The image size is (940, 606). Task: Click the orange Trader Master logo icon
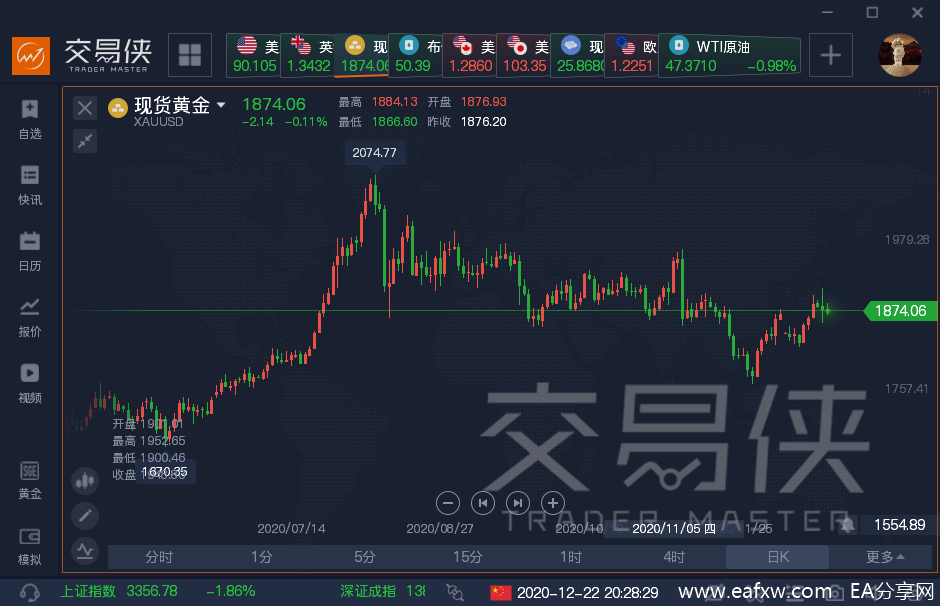point(31,56)
